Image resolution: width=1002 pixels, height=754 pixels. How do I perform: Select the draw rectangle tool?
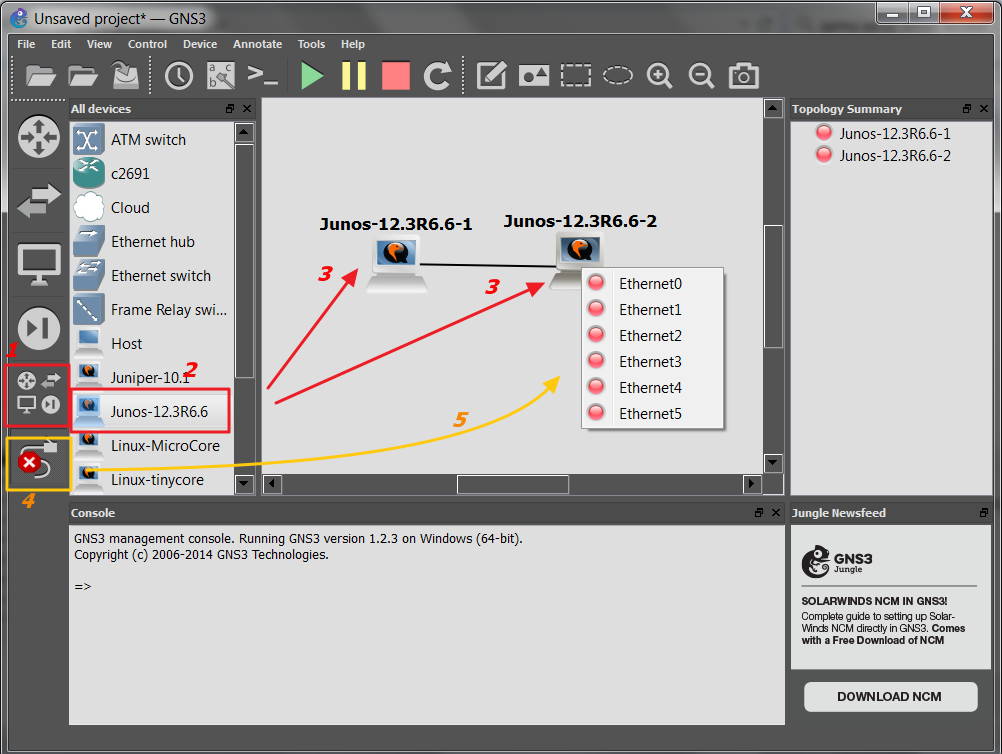(576, 75)
